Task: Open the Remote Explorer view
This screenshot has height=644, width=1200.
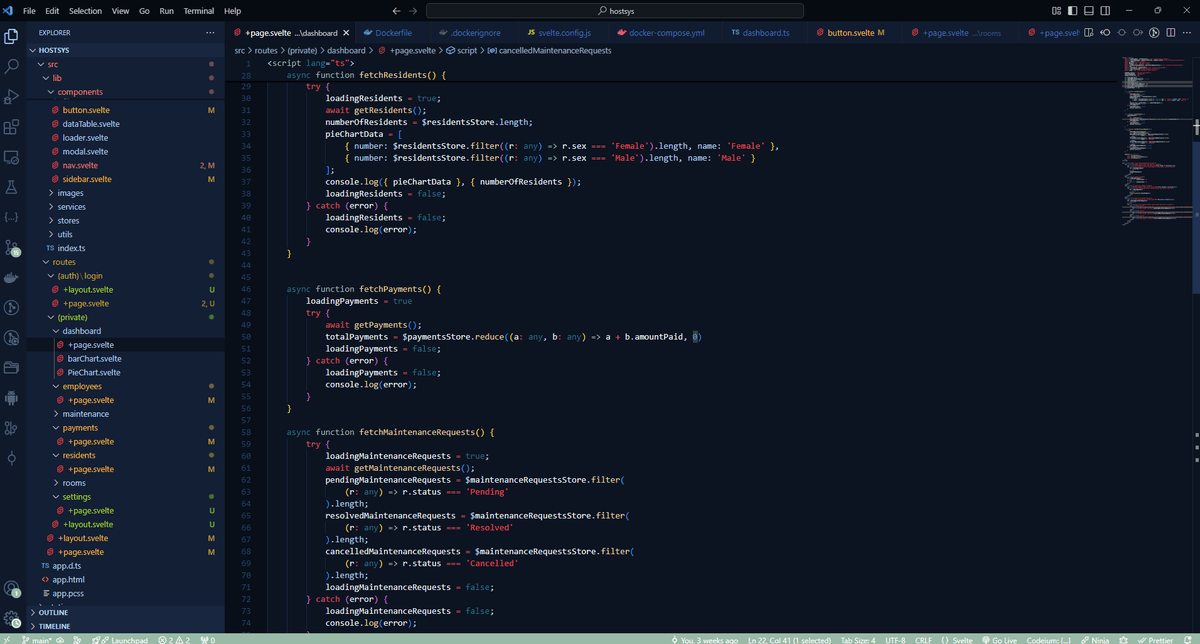Action: tap(12, 157)
